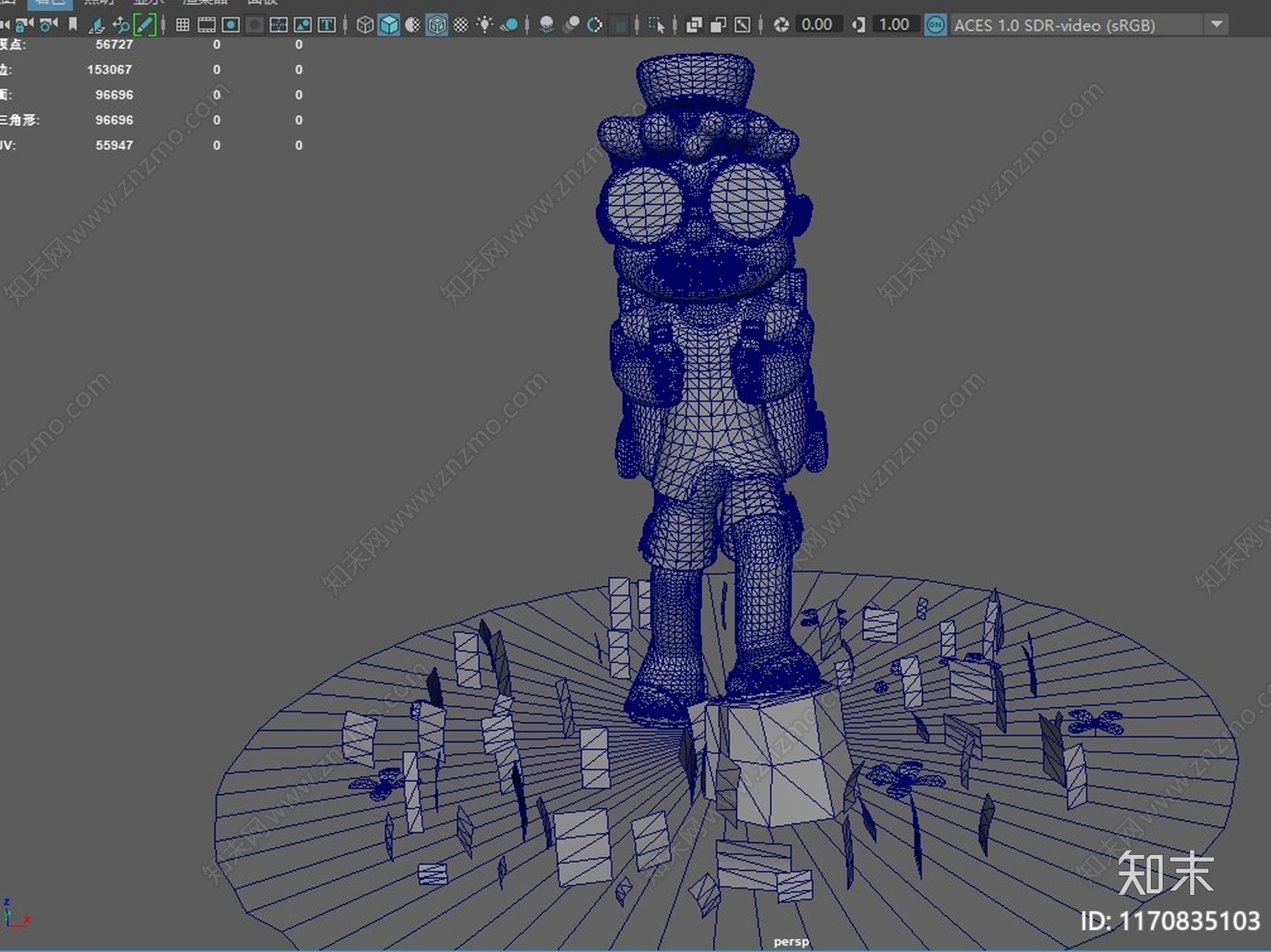Click the isolate select icon
This screenshot has width=1271, height=952.
(x=656, y=25)
